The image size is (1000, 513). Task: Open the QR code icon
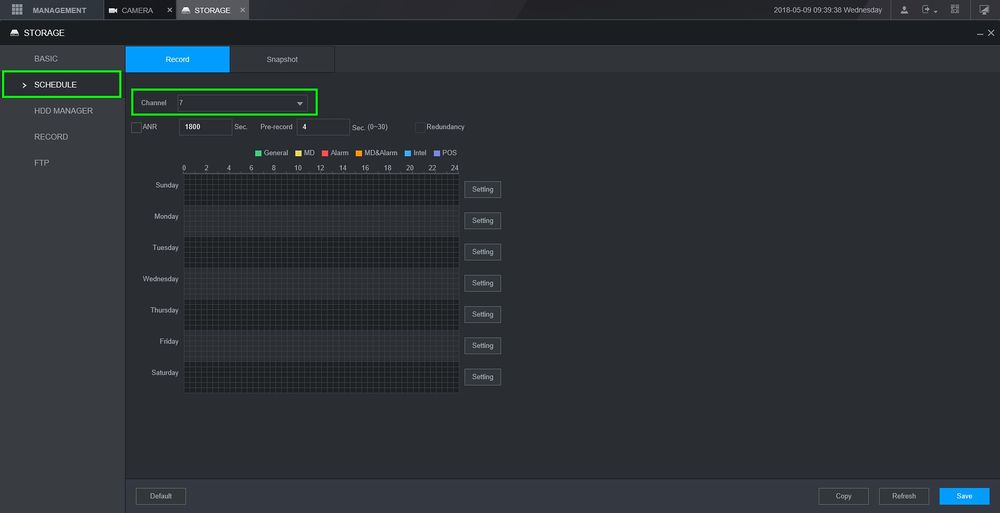click(955, 10)
